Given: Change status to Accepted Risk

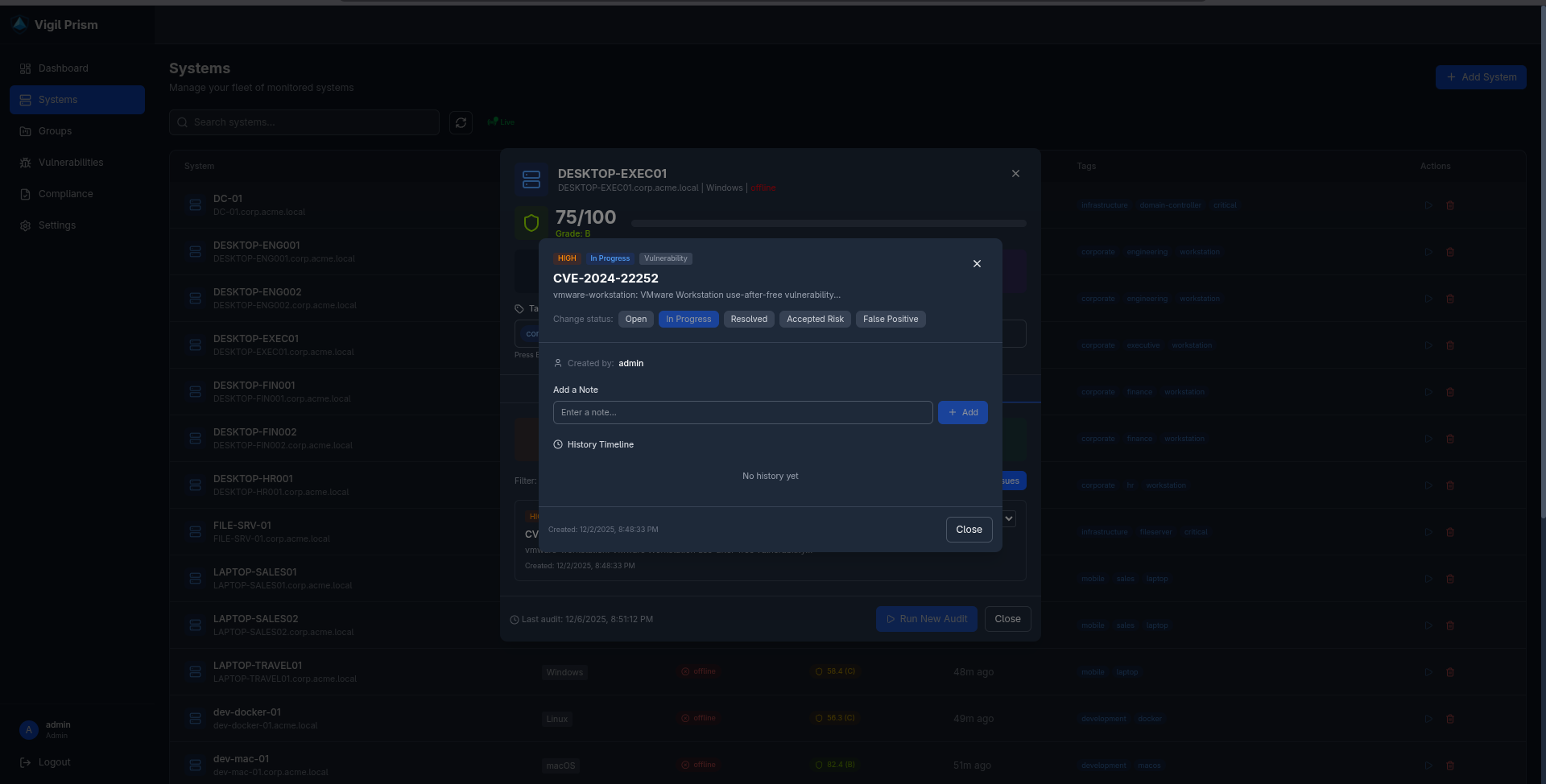Looking at the screenshot, I should click(x=814, y=319).
